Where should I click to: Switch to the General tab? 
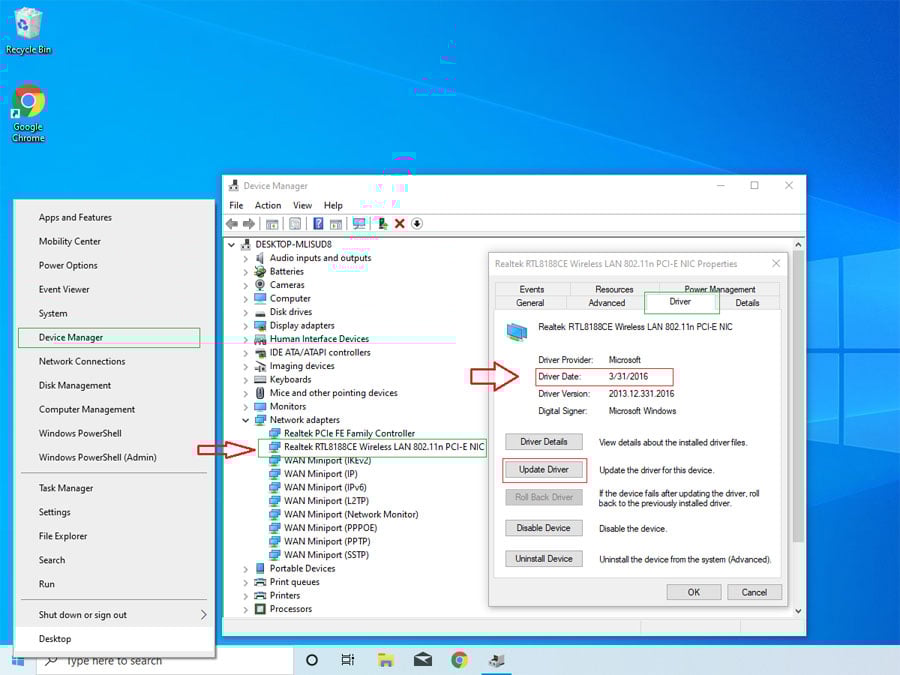pyautogui.click(x=530, y=303)
